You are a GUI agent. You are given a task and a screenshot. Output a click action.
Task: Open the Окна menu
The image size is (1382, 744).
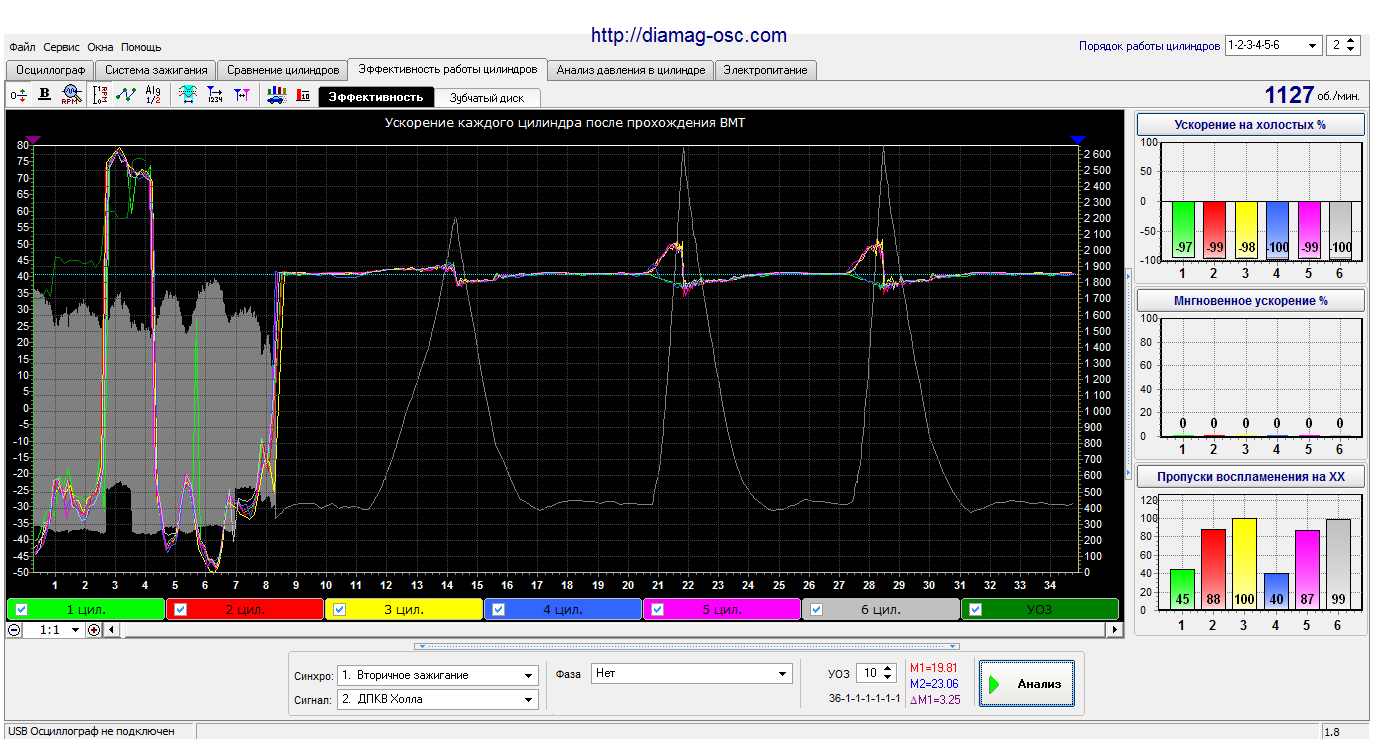(x=100, y=47)
